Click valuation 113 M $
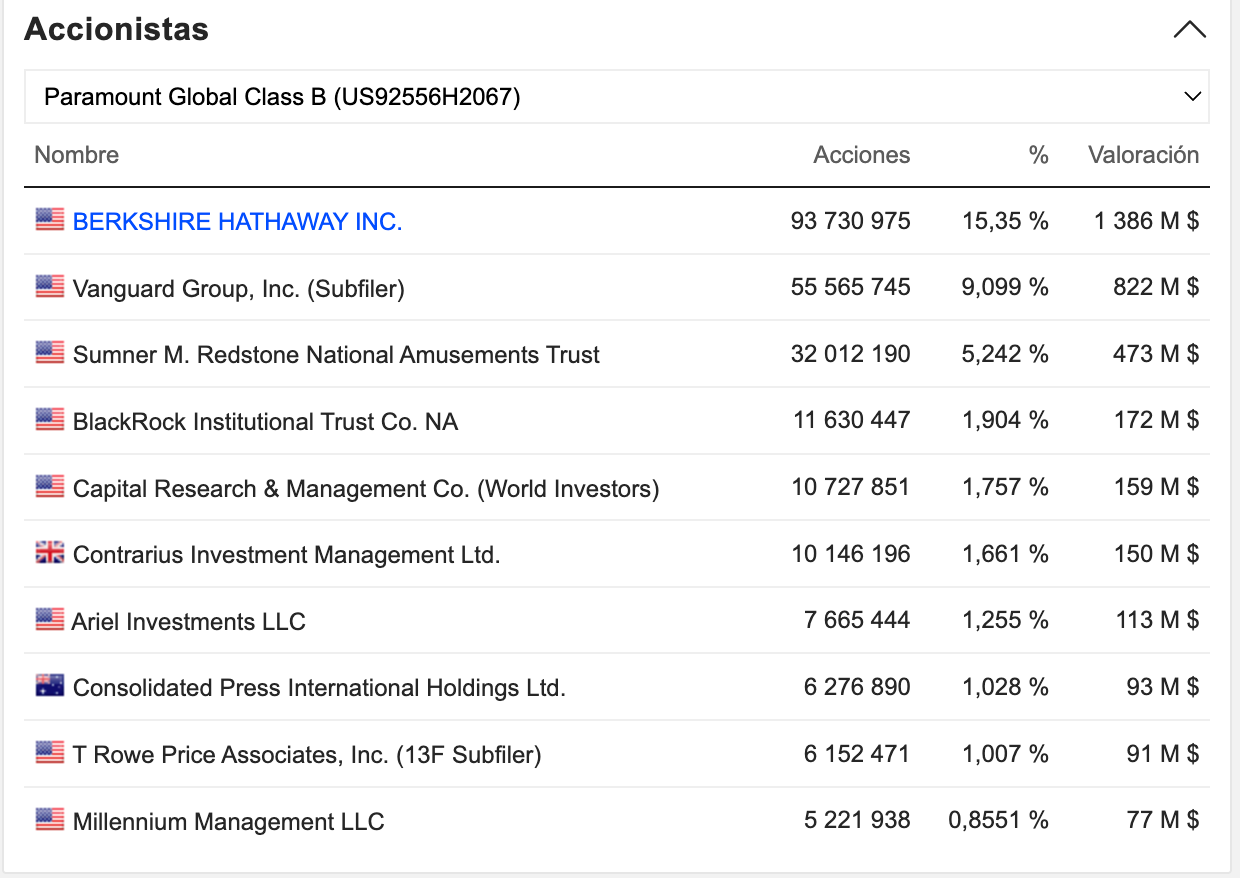The height and width of the screenshot is (878, 1240). (1157, 620)
